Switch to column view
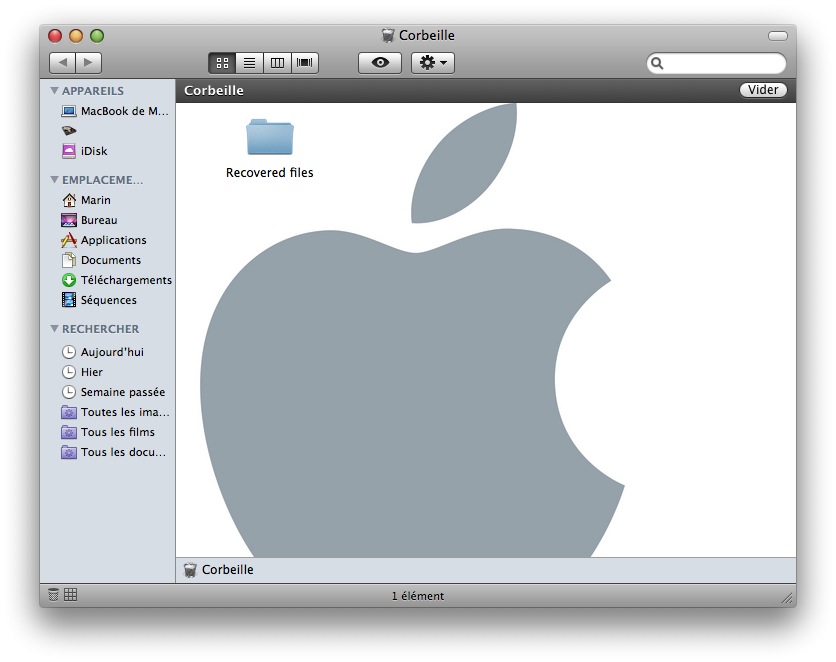The height and width of the screenshot is (662, 836). [x=277, y=63]
